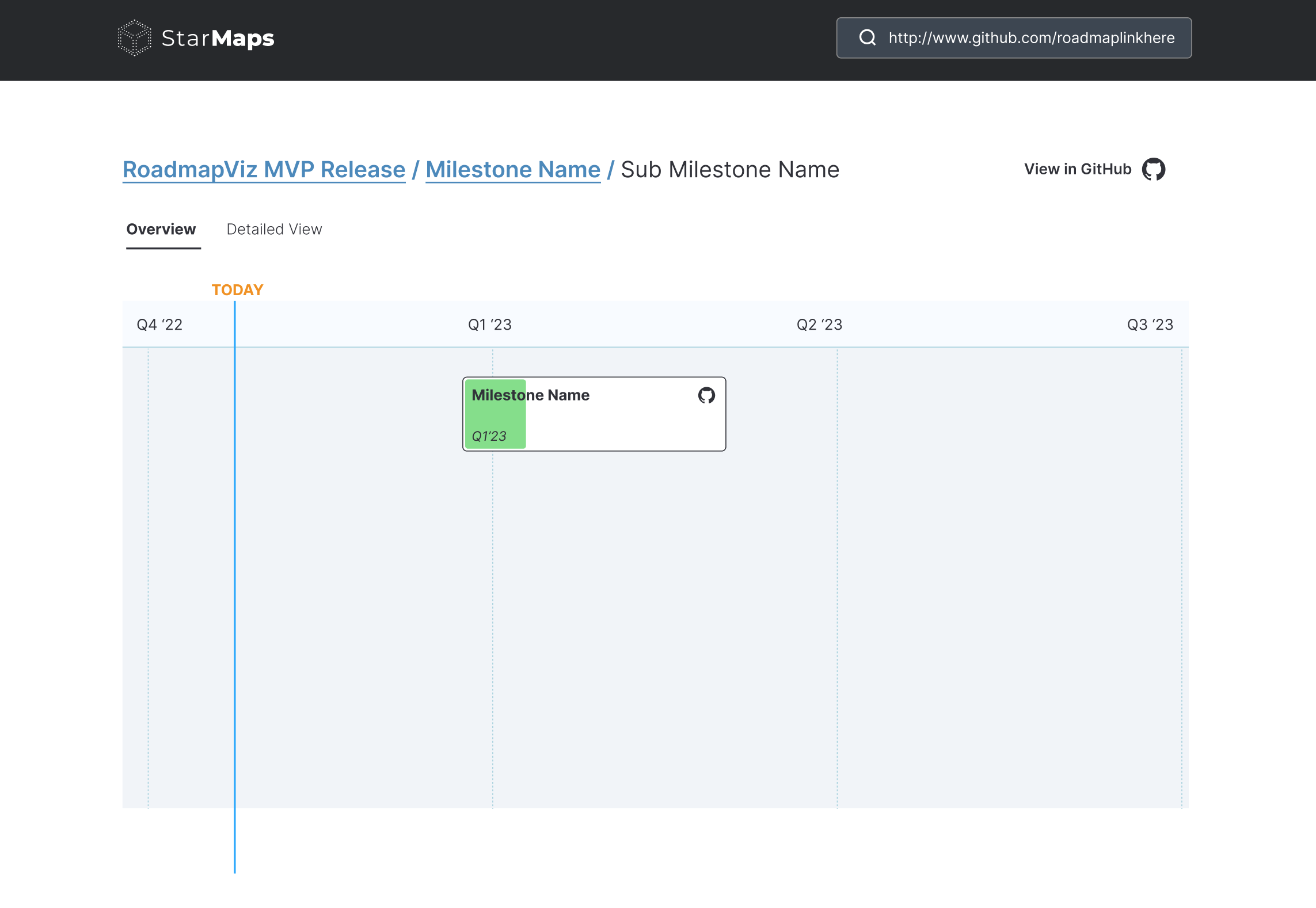Click the Milestone Name title on the card
1316x908 pixels.
(x=530, y=395)
